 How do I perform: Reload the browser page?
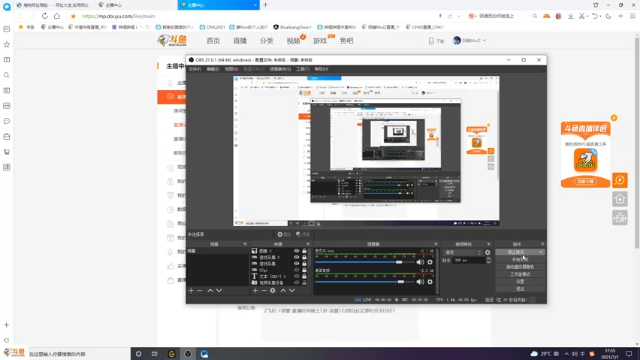point(45,16)
